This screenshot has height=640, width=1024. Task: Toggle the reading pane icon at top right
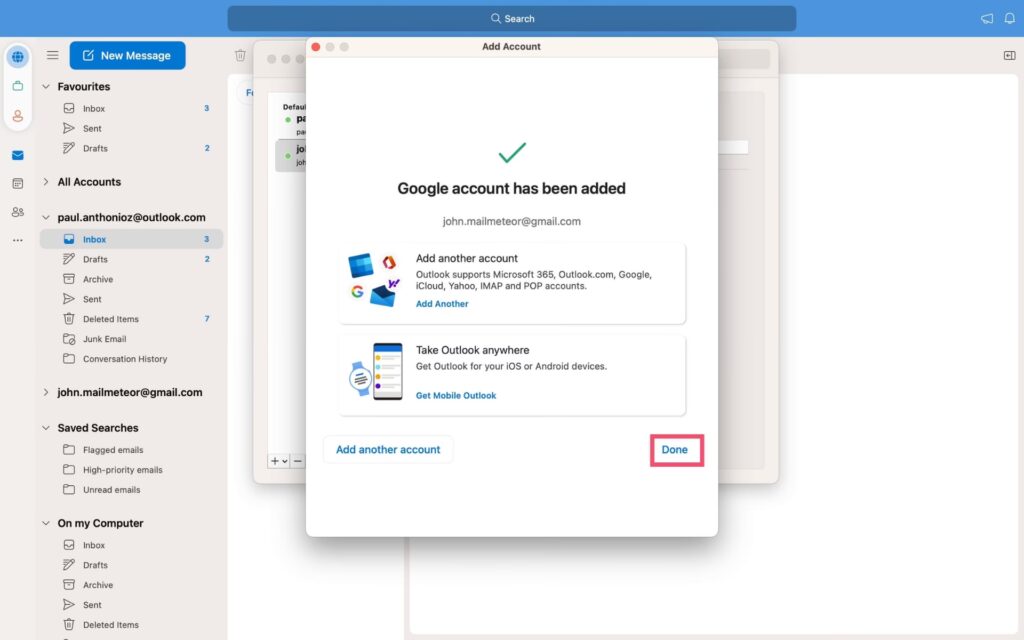click(1009, 56)
